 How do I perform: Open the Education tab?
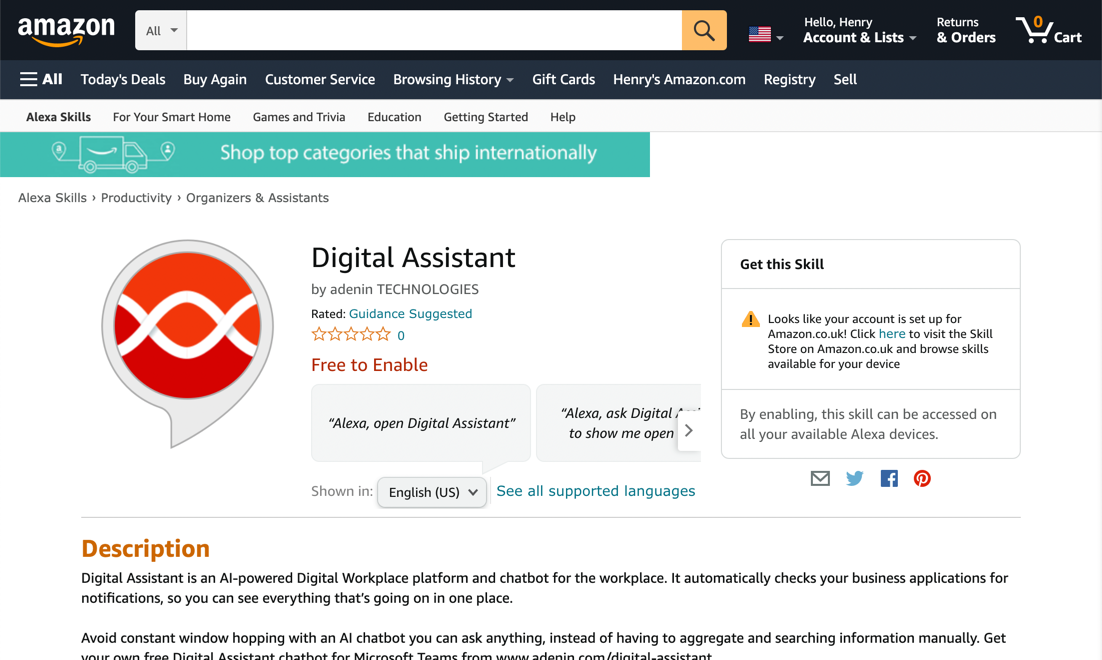click(394, 117)
